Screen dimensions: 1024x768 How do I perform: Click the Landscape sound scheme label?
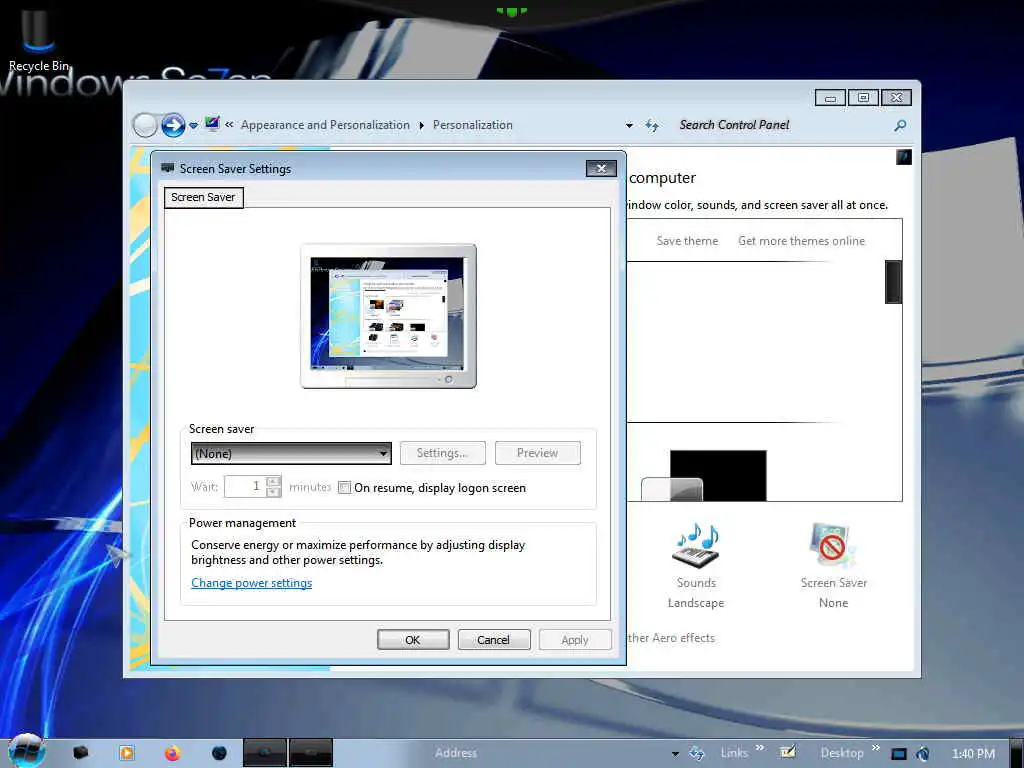click(696, 603)
